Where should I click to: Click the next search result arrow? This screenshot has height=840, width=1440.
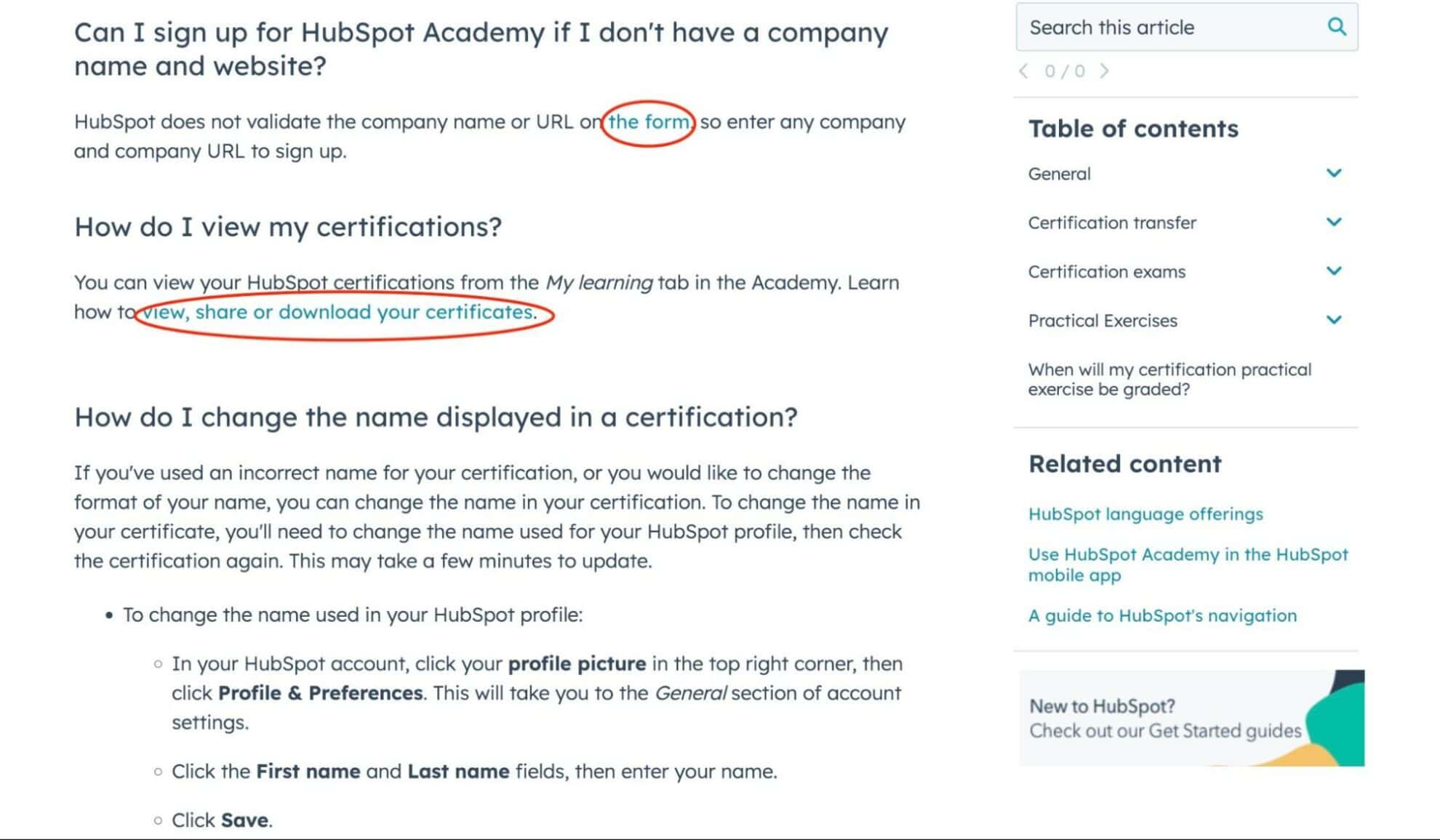pos(1105,71)
